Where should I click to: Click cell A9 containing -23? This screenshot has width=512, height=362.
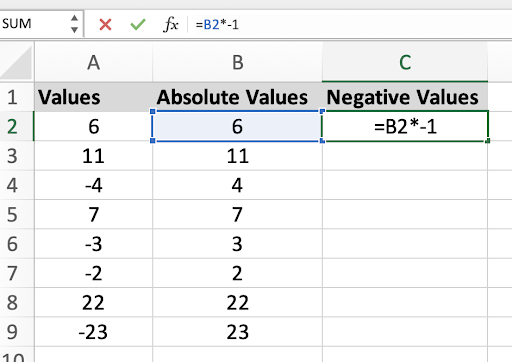[x=93, y=332]
